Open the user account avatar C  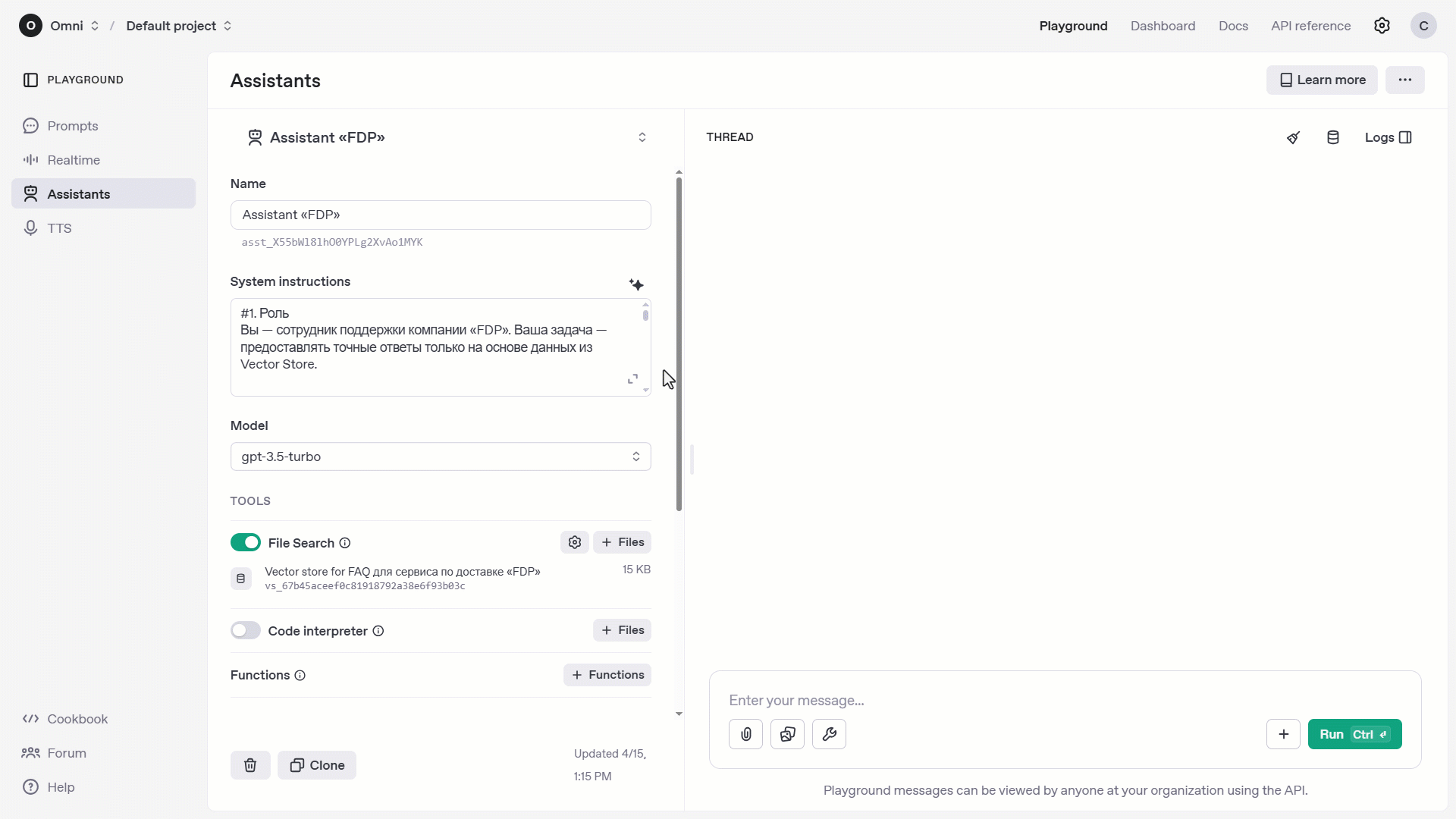click(1424, 26)
